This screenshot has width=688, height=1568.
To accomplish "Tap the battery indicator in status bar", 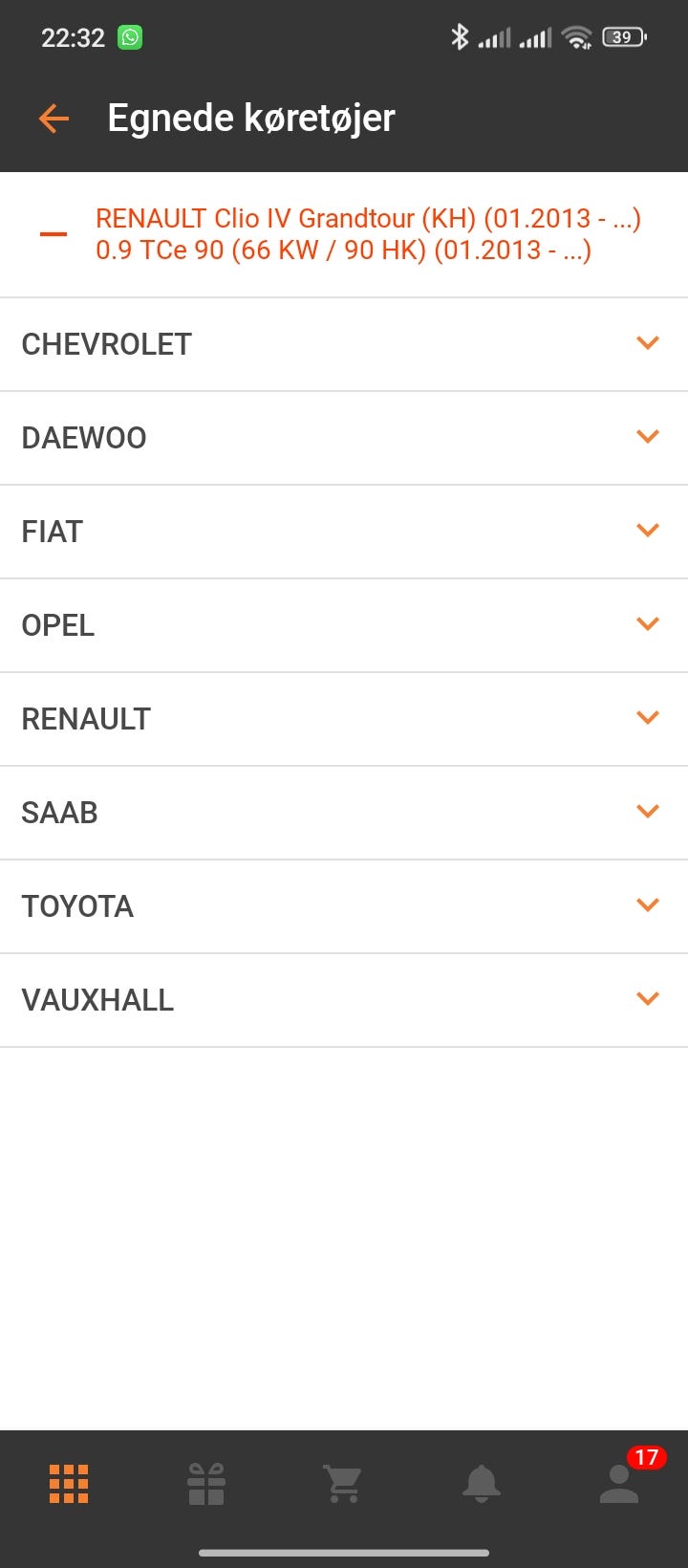I will pos(623,37).
